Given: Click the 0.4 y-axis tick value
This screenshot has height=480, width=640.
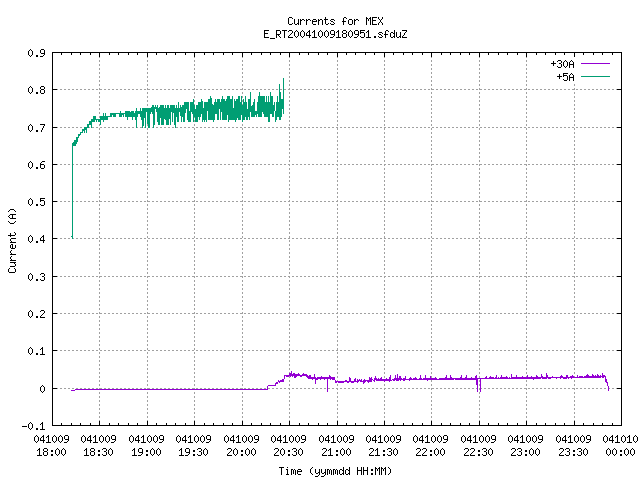Looking at the screenshot, I should (x=36, y=239).
